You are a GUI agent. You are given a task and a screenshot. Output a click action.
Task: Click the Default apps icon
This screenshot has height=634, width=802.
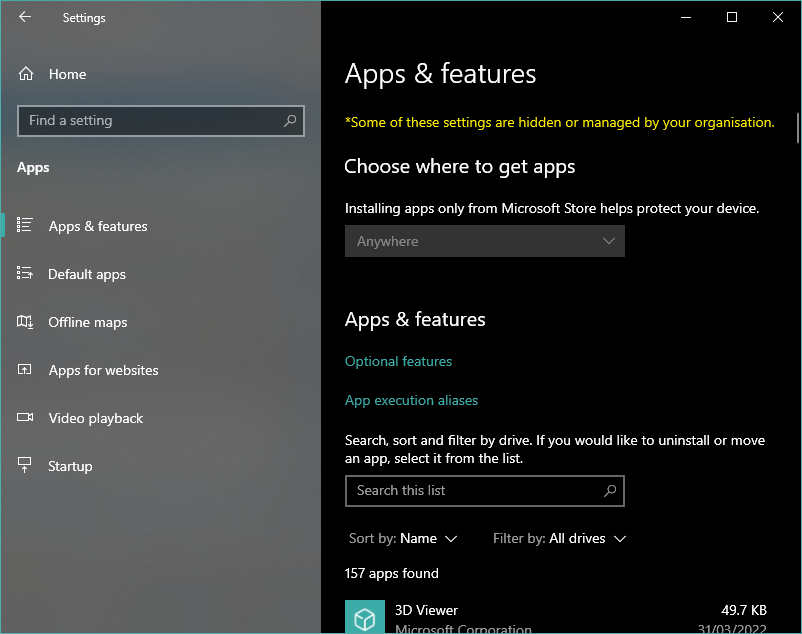26,274
